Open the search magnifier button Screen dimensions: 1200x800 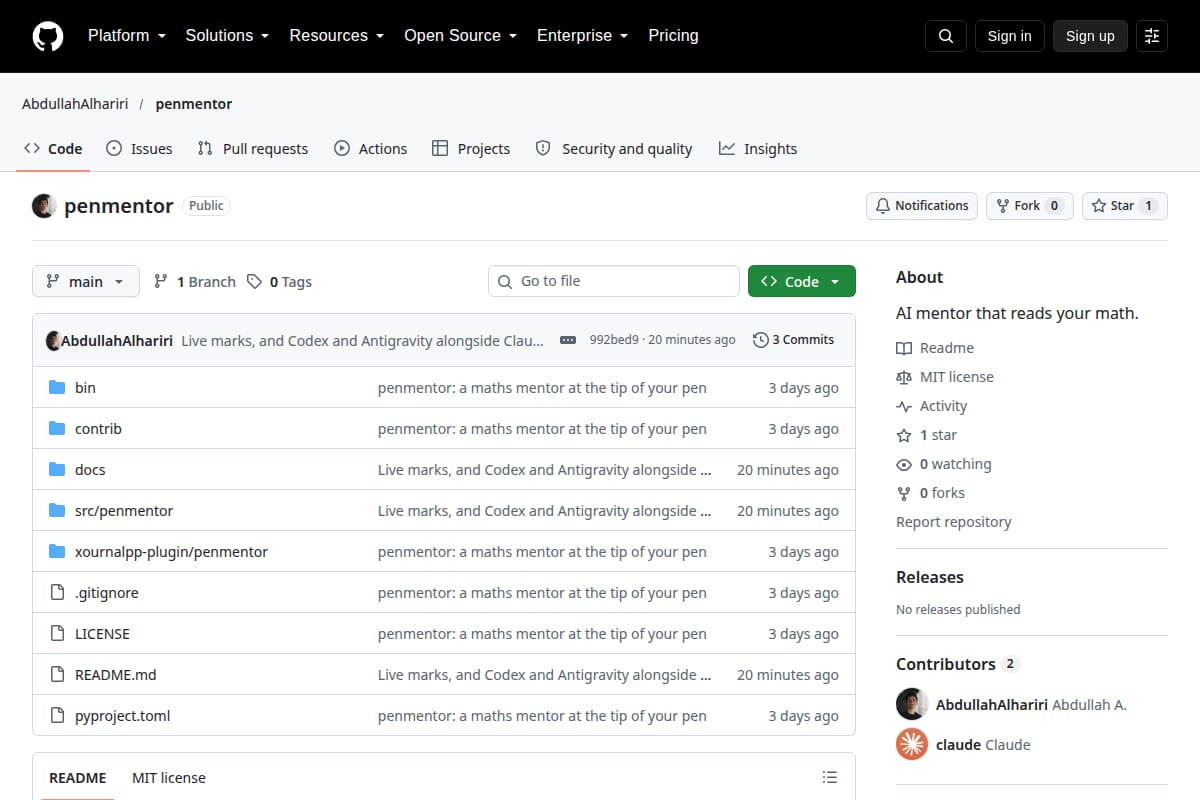tap(946, 36)
